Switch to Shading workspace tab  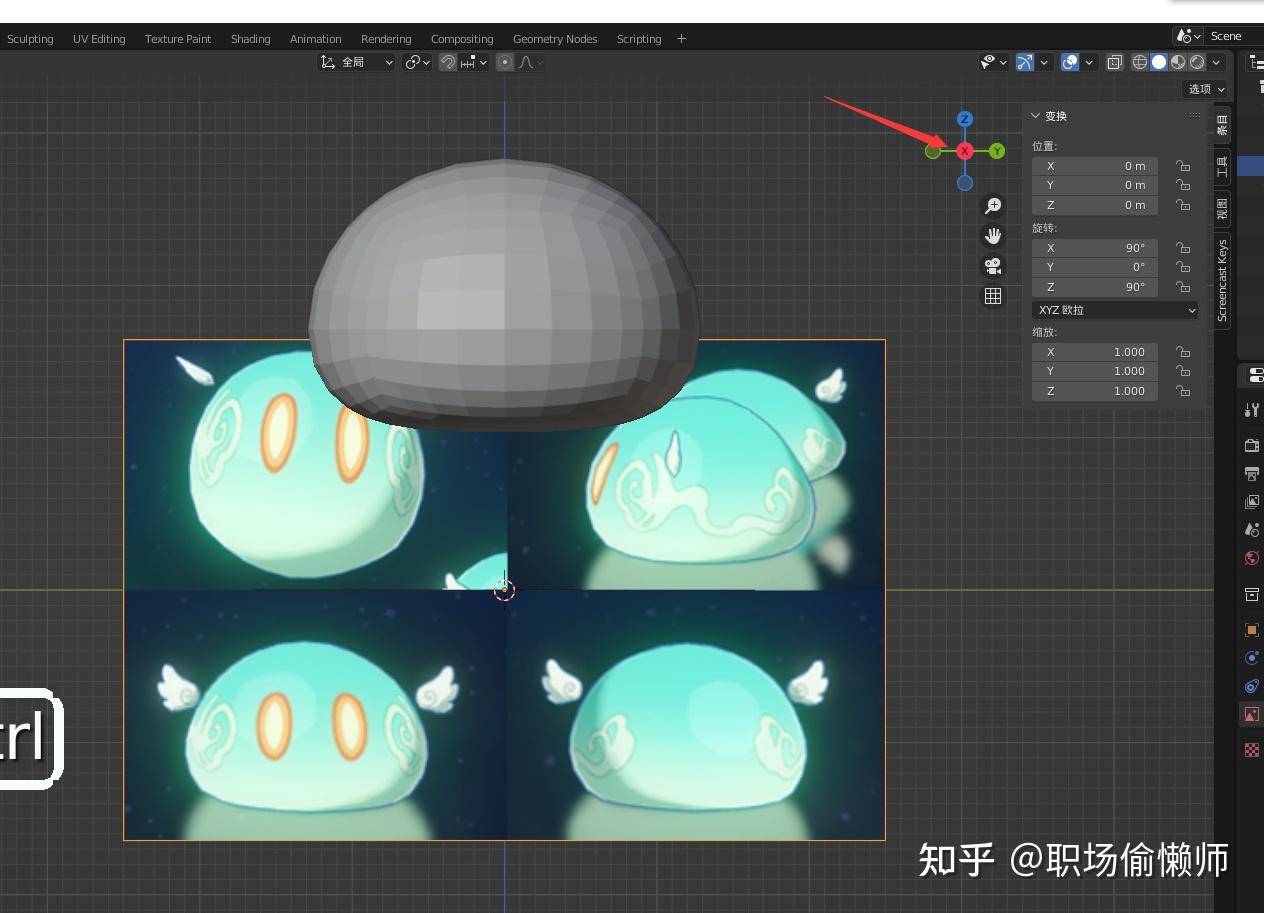[250, 39]
